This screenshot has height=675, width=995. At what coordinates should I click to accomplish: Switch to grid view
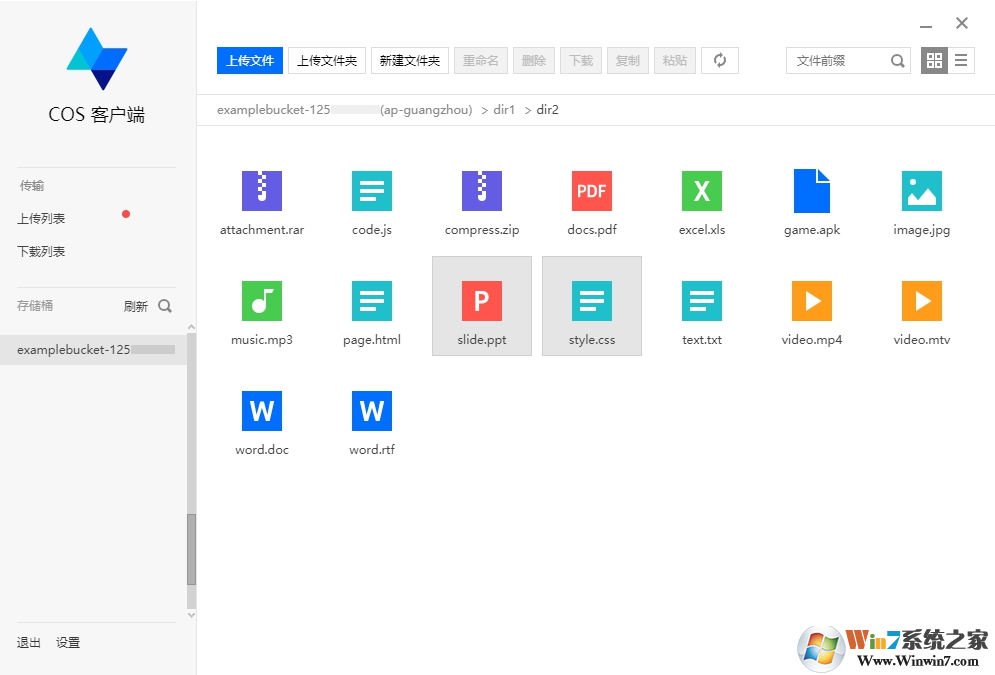point(933,60)
